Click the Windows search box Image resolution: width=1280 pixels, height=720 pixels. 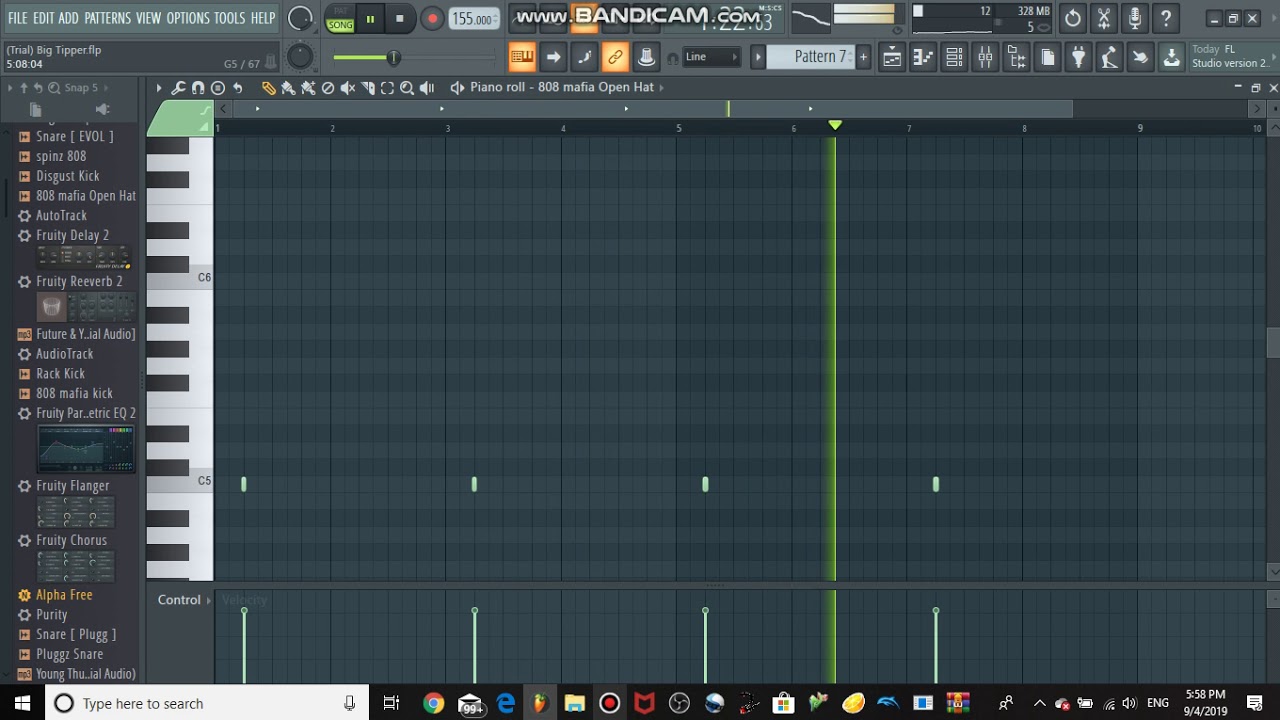205,703
